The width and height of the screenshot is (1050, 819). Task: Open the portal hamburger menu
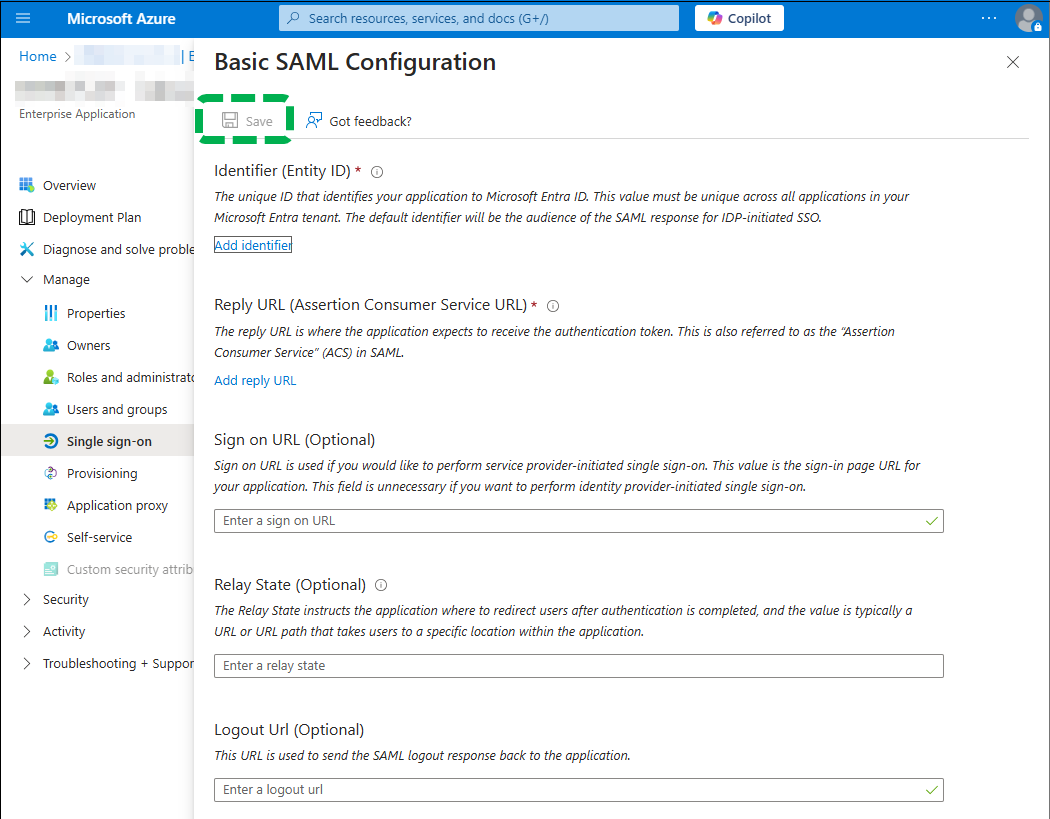click(x=22, y=17)
